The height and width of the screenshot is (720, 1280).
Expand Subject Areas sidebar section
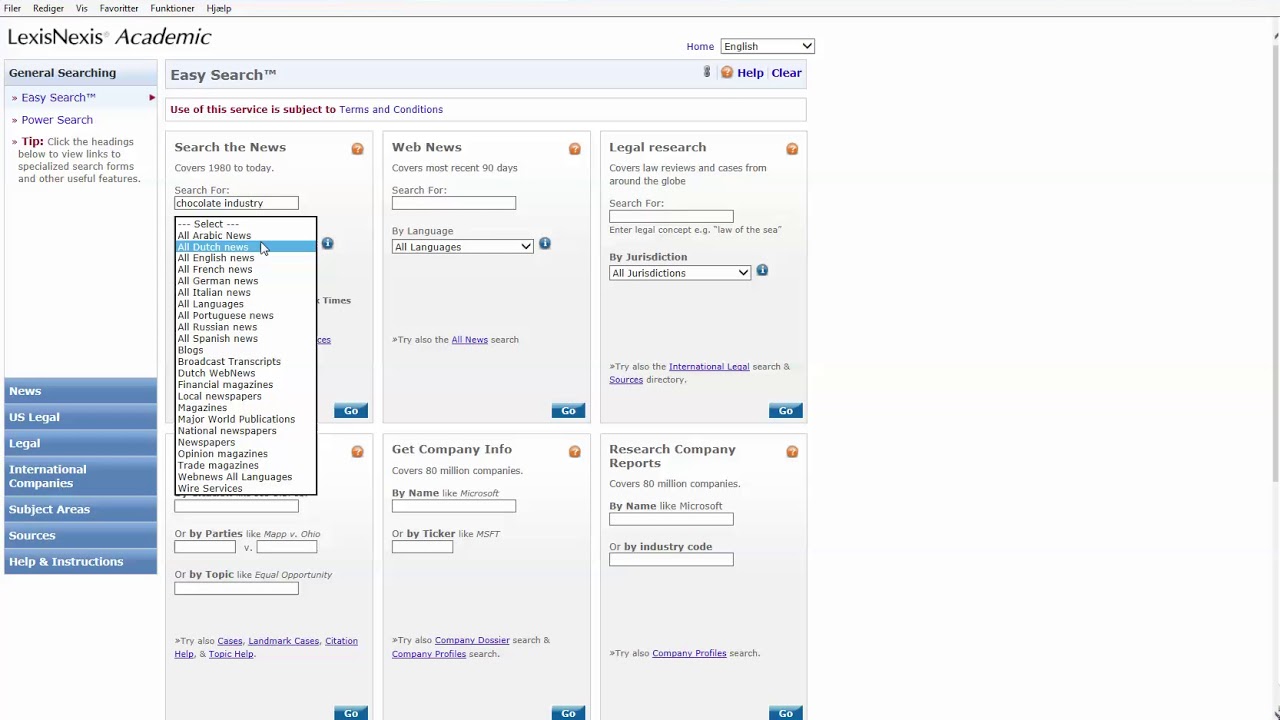80,509
